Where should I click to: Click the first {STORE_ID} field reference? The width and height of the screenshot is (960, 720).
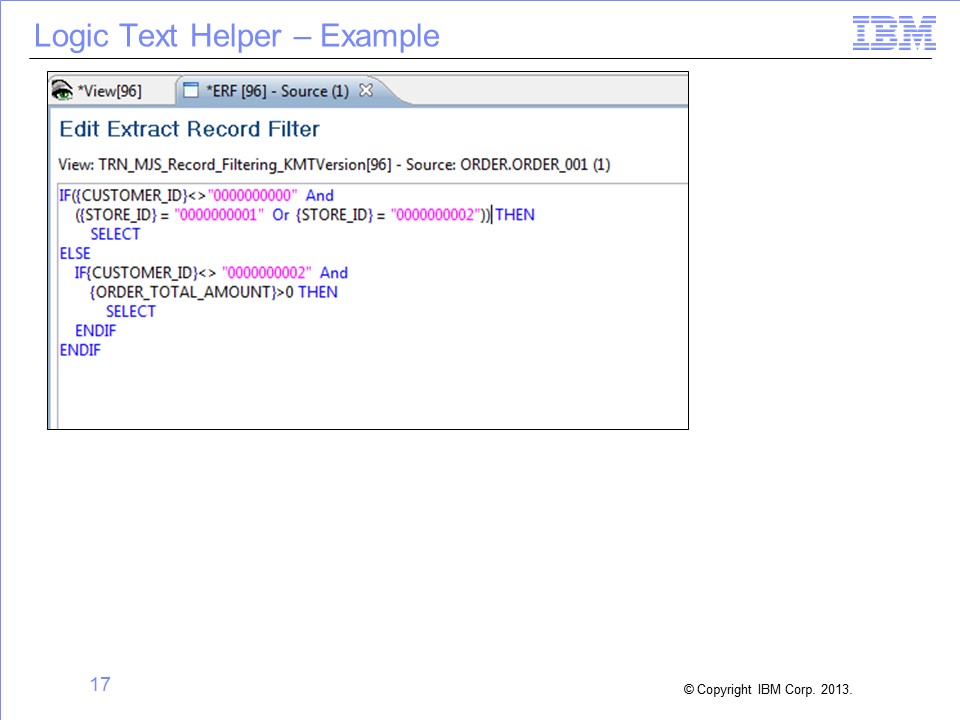point(118,215)
